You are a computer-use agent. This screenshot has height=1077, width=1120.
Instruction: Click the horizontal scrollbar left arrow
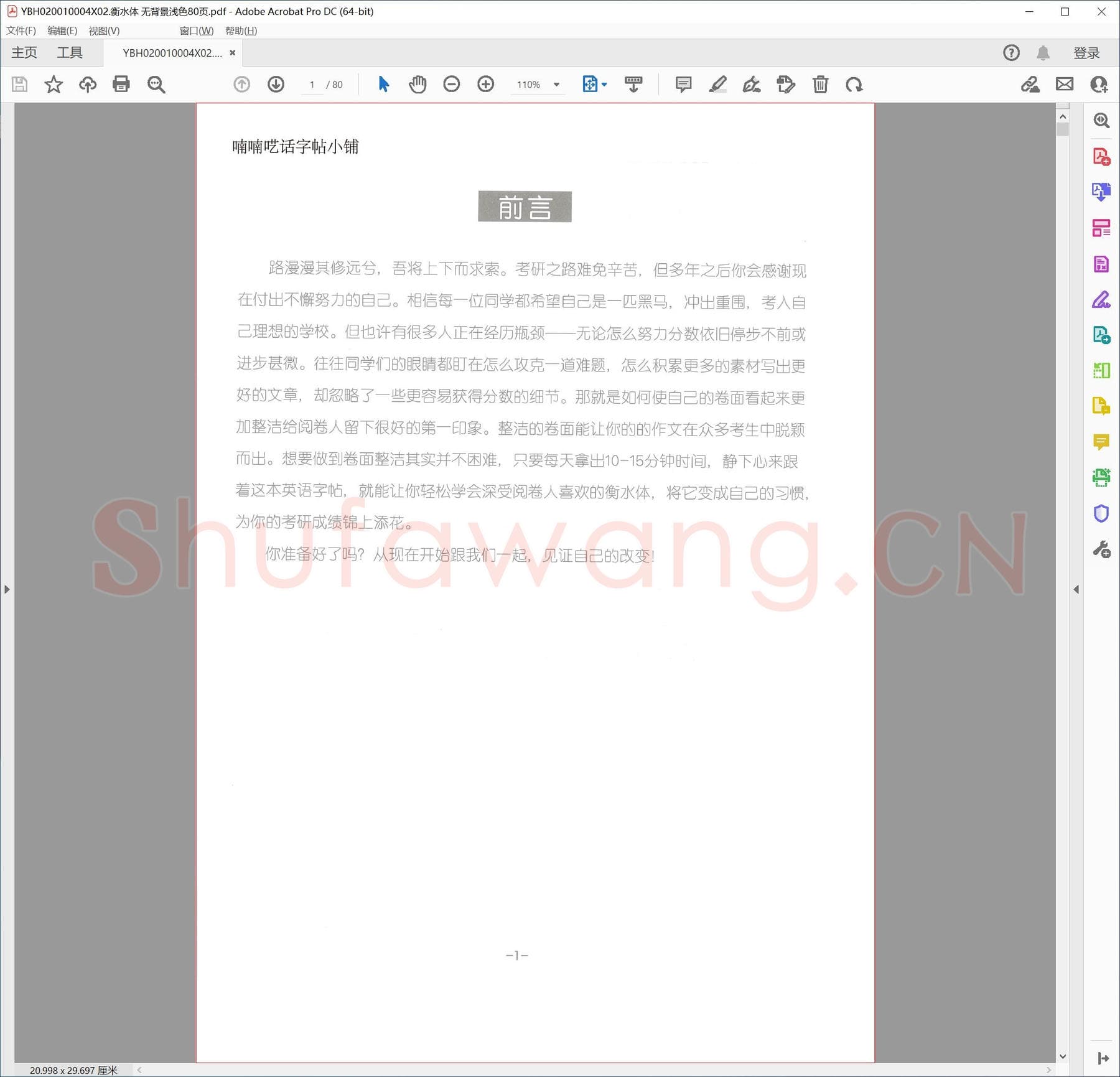tap(139, 1070)
